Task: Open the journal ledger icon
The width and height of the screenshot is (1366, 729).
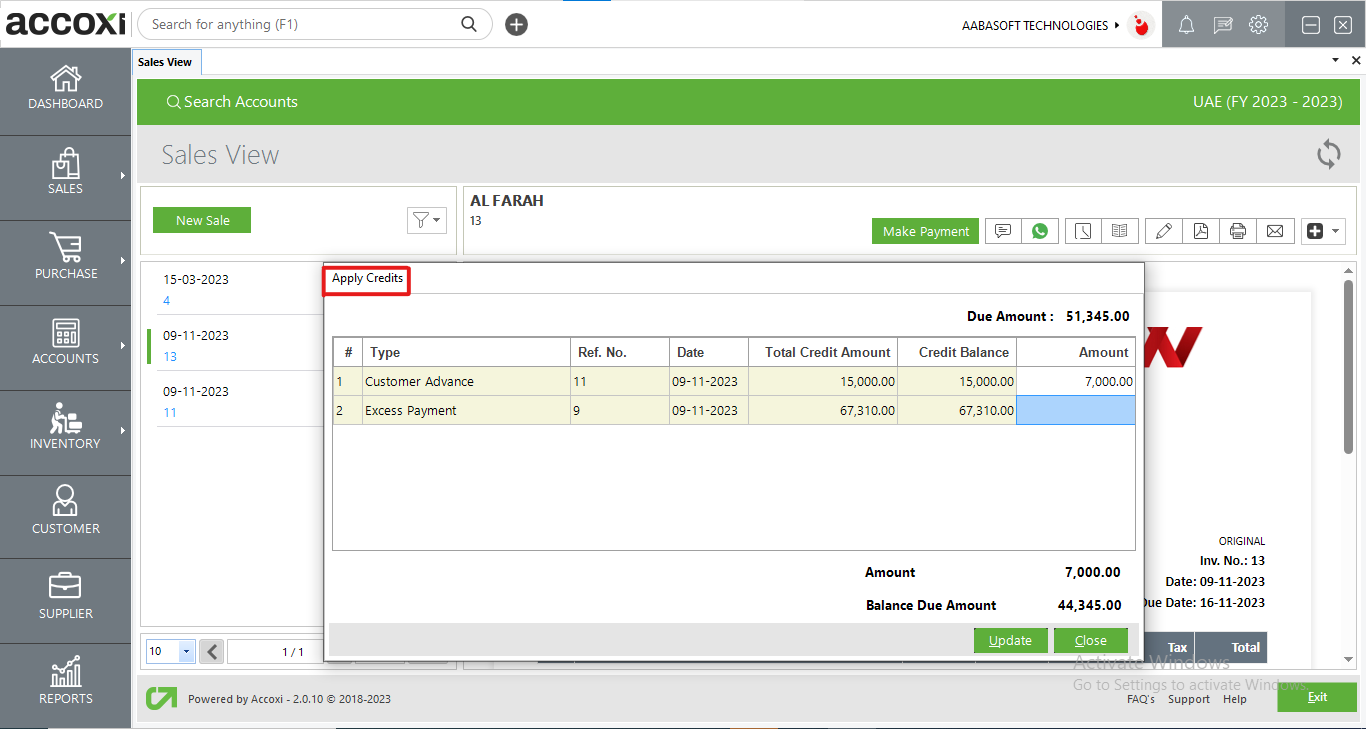Action: (x=1120, y=231)
